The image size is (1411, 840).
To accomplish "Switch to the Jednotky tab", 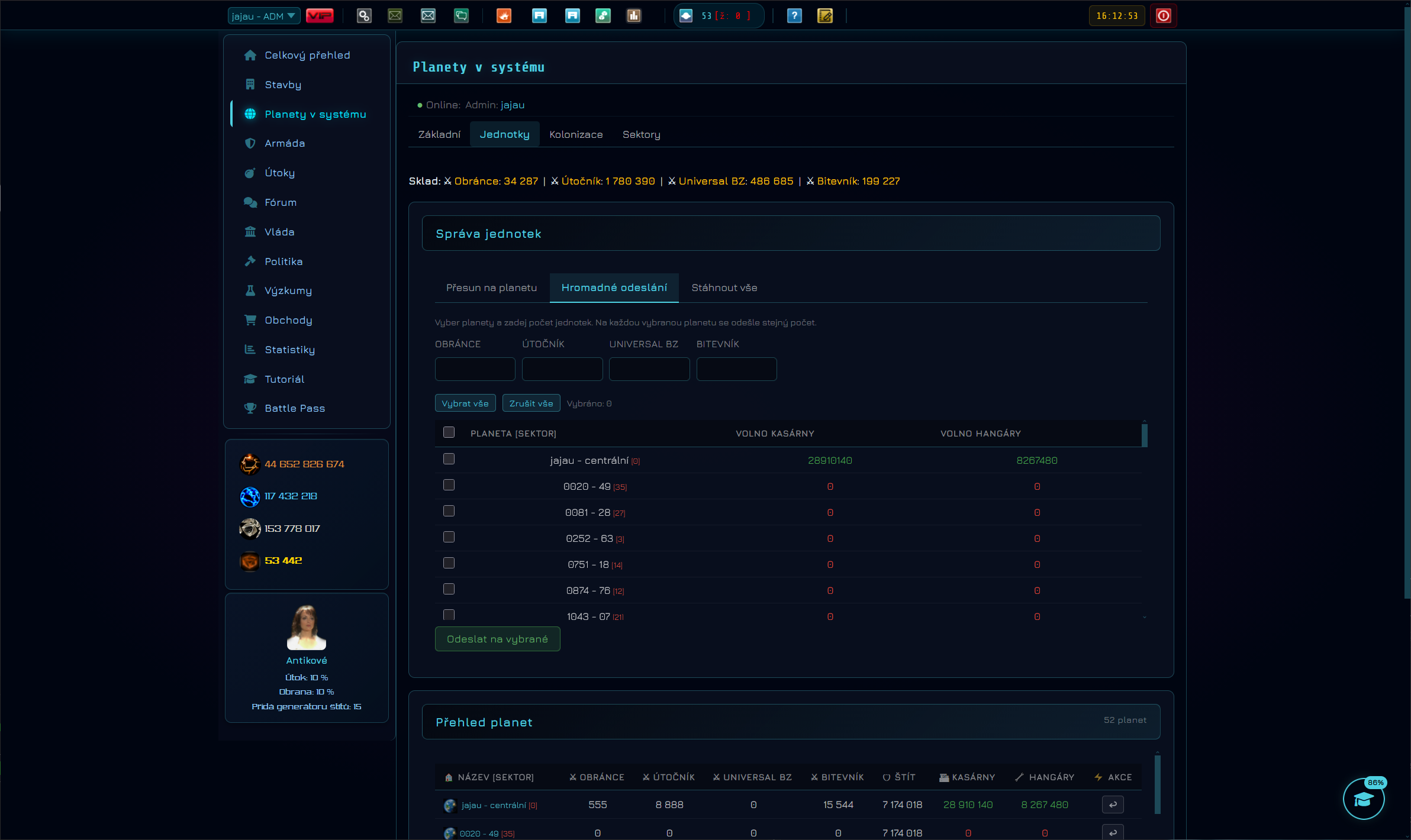I will tap(504, 134).
